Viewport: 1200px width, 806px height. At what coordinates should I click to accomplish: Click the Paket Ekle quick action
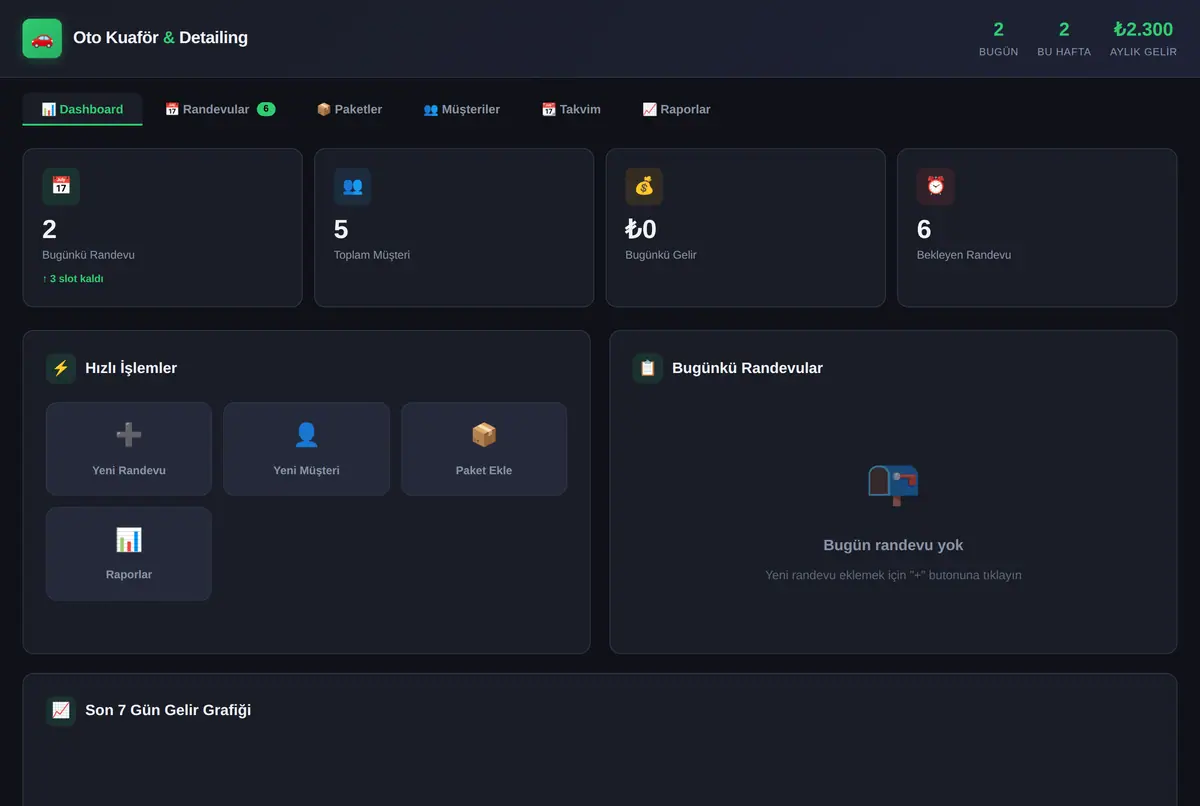pyautogui.click(x=484, y=449)
